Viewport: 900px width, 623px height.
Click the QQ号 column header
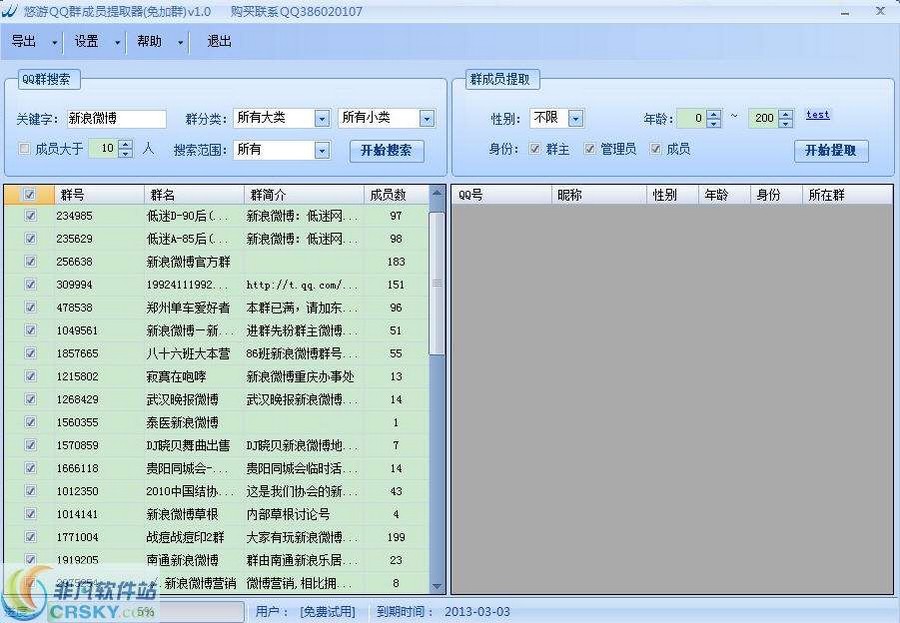[502, 195]
